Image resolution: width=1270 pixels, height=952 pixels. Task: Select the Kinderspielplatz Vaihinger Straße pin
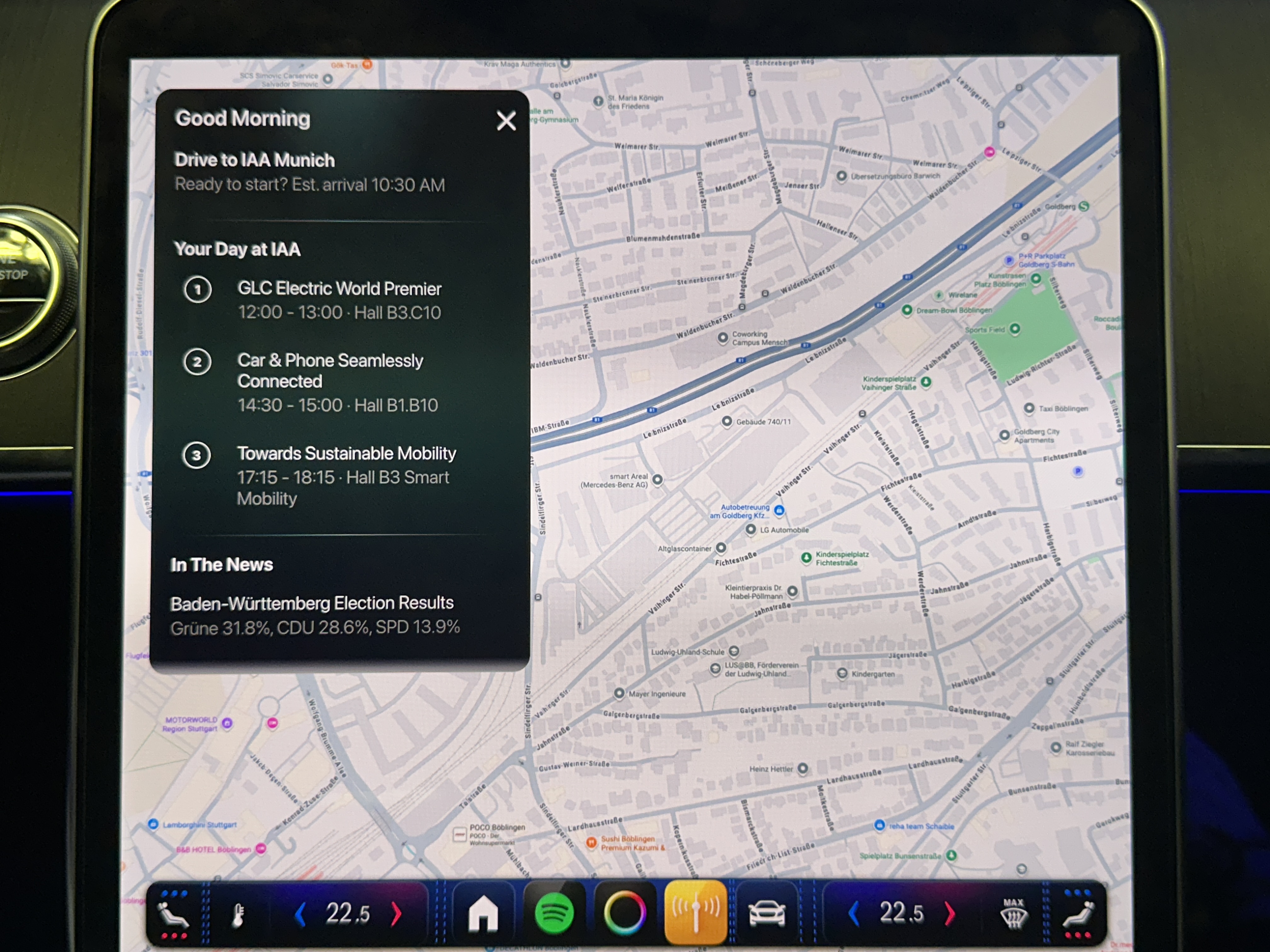coord(925,382)
